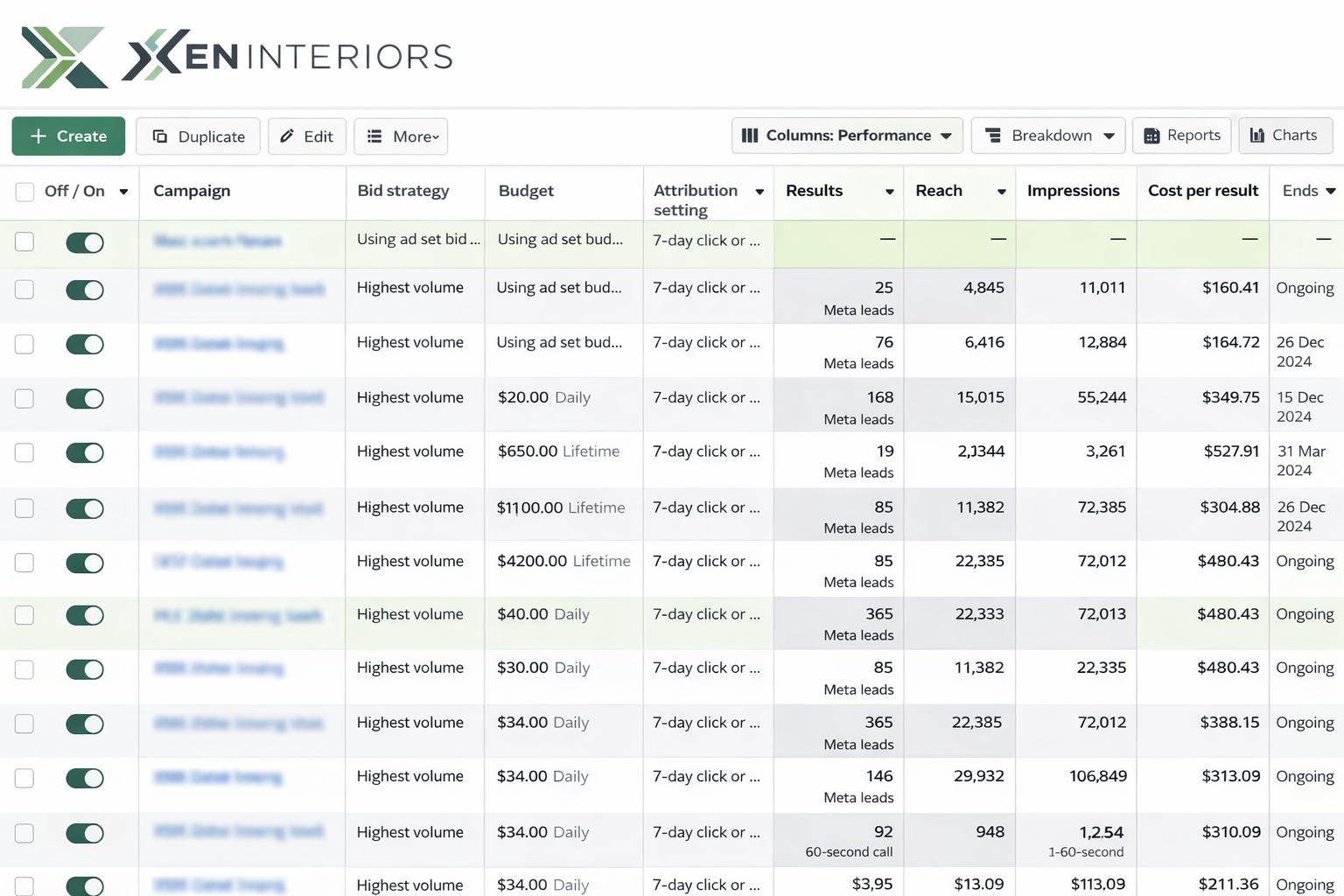
Task: Select the '106,849' impressions value
Action: tap(1098, 776)
